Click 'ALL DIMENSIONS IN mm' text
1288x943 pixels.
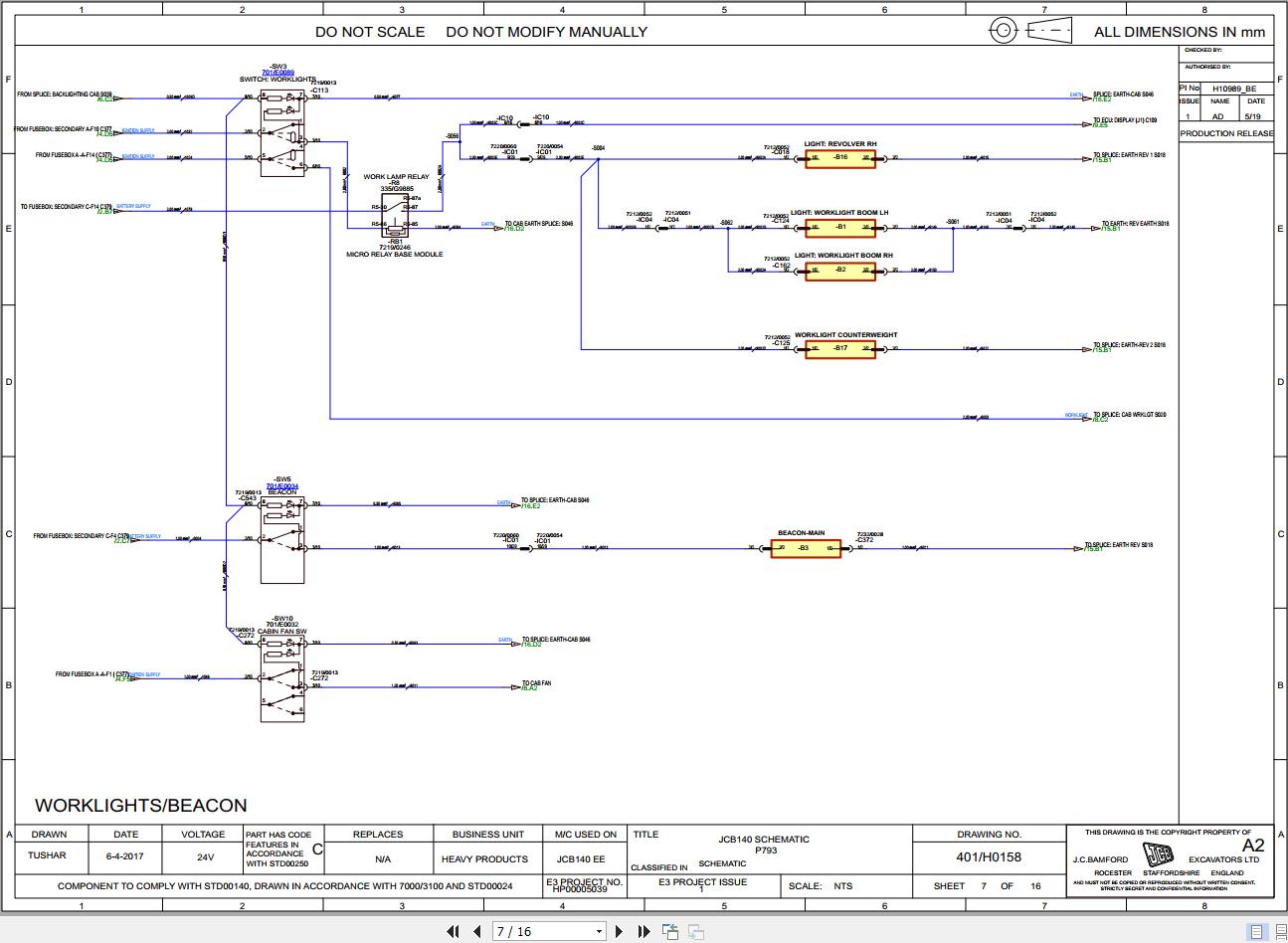pyautogui.click(x=1180, y=32)
